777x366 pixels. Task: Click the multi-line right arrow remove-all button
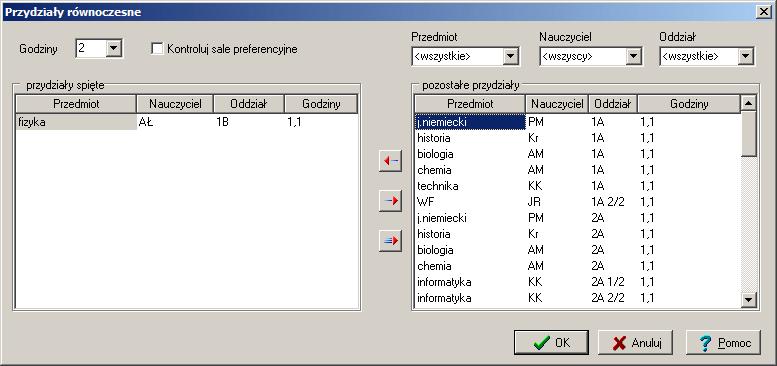pyautogui.click(x=390, y=241)
